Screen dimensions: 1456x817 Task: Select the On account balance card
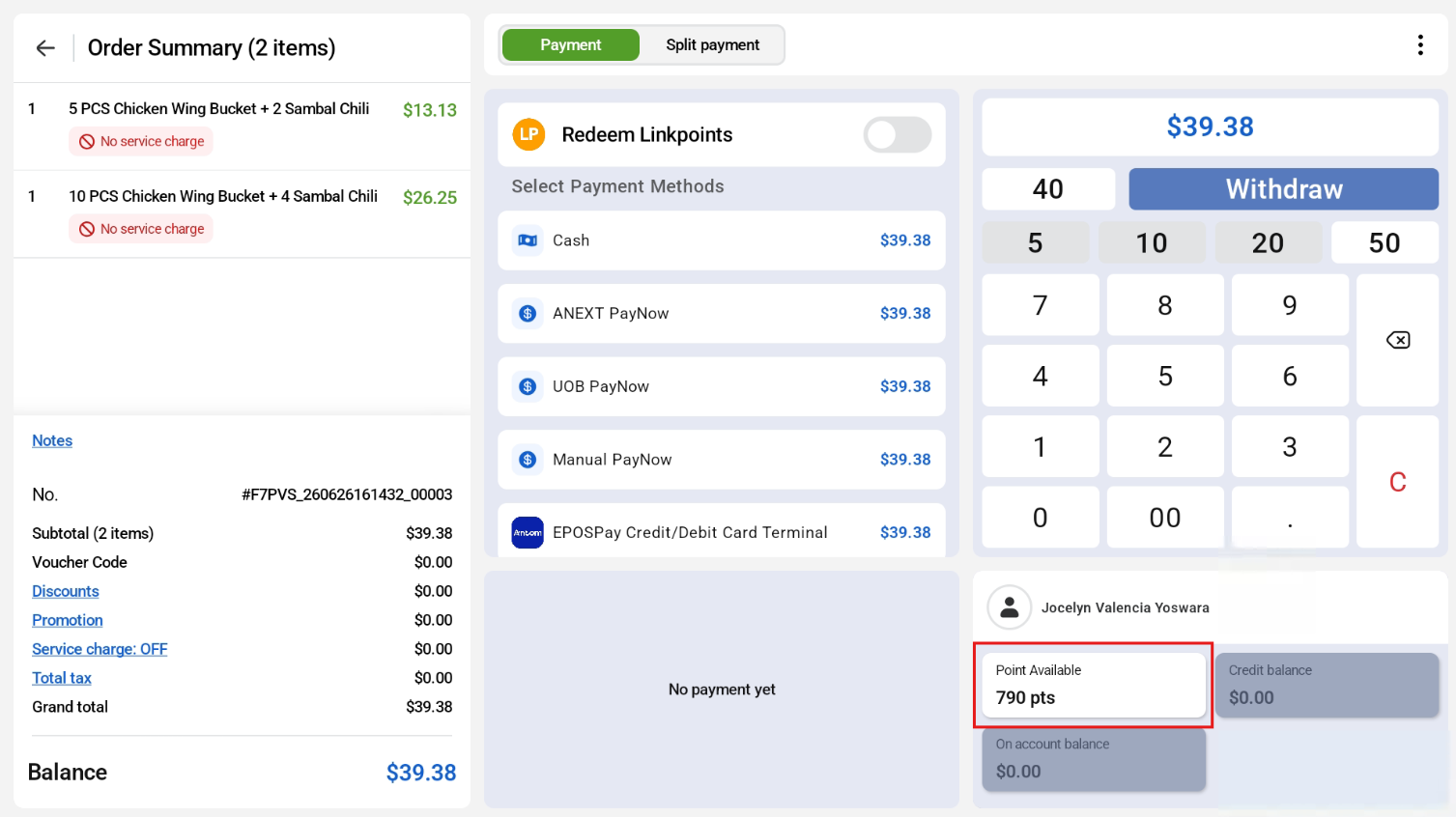click(x=1094, y=759)
